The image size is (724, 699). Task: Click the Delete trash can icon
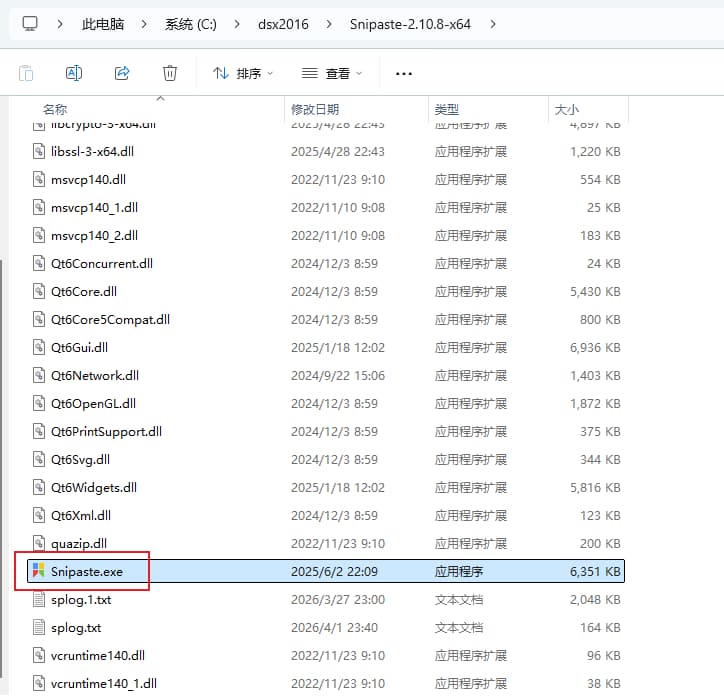pos(170,73)
